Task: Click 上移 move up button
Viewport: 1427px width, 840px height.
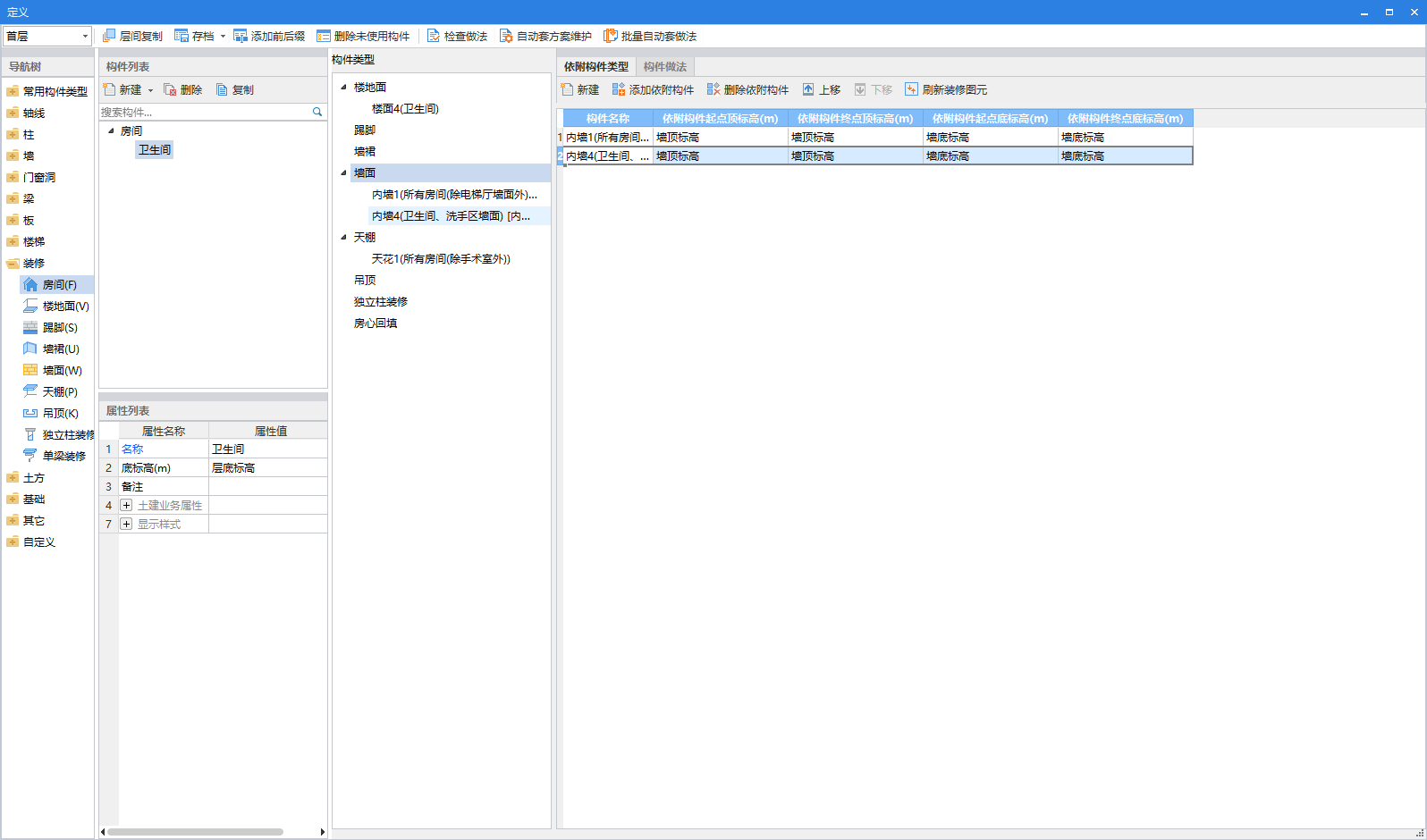Action: (822, 89)
